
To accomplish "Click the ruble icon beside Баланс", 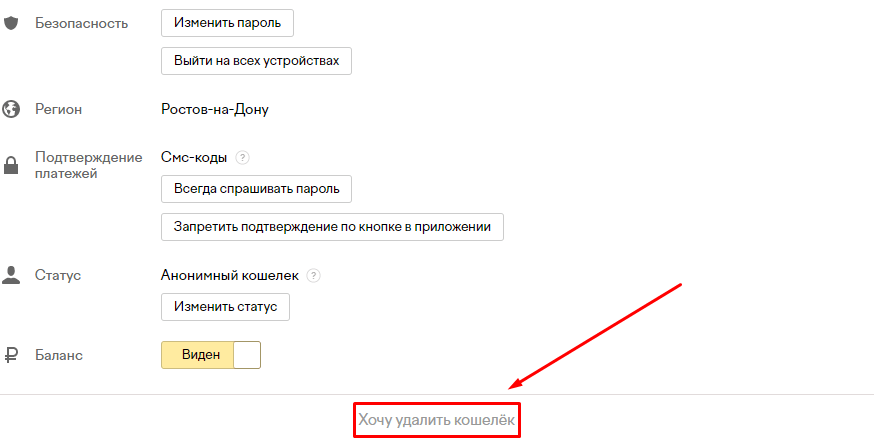I will 12,355.
